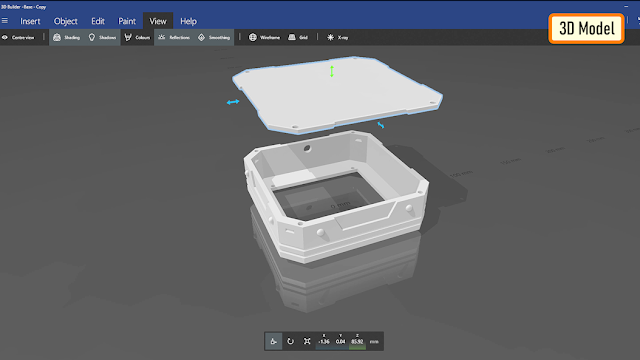The image size is (640, 360).
Task: Open the Paint menu
Action: (127, 21)
